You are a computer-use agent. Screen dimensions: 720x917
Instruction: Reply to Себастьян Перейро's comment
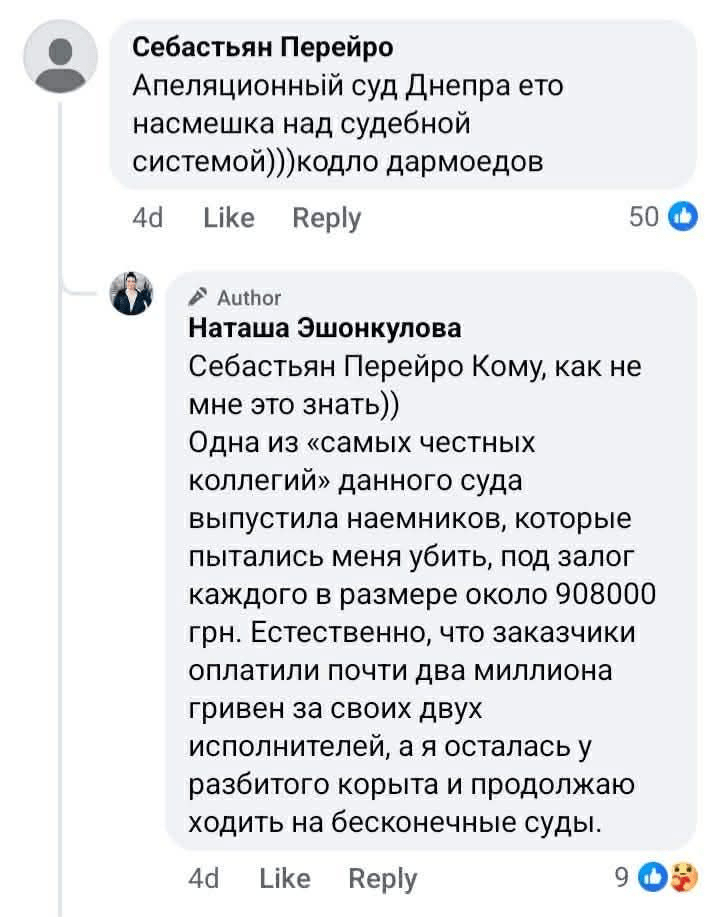(328, 217)
